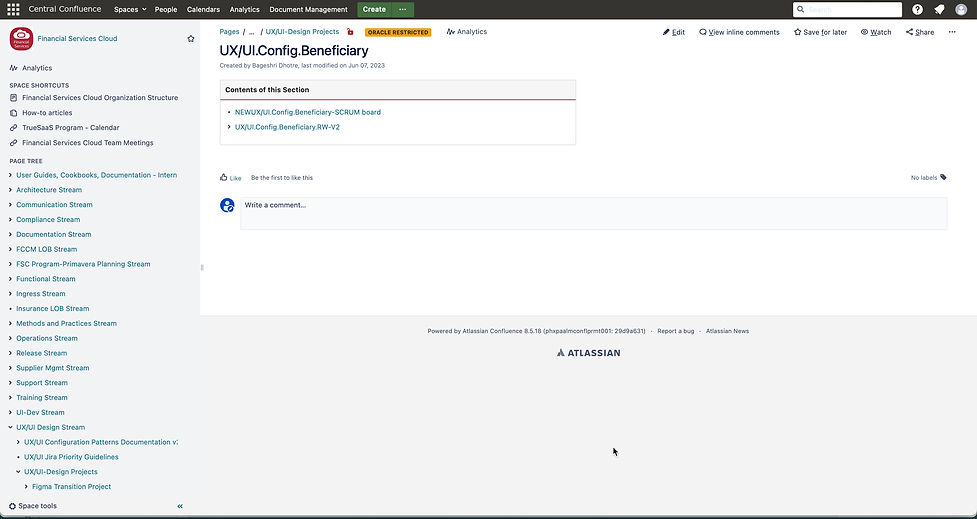Expand User Guides, Cookbooks, Documentation tree node
The image size is (977, 519).
(11, 175)
